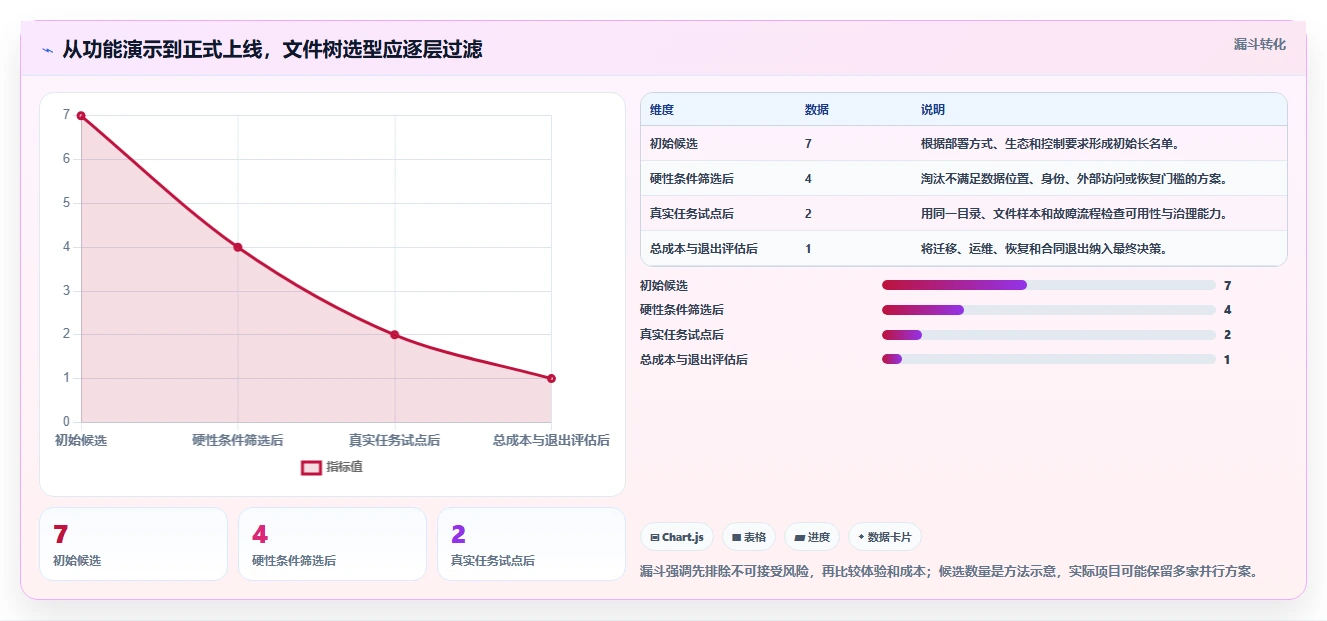The image size is (1327, 621).
Task: Click the lightning icon beside the page title
Action: (47, 50)
